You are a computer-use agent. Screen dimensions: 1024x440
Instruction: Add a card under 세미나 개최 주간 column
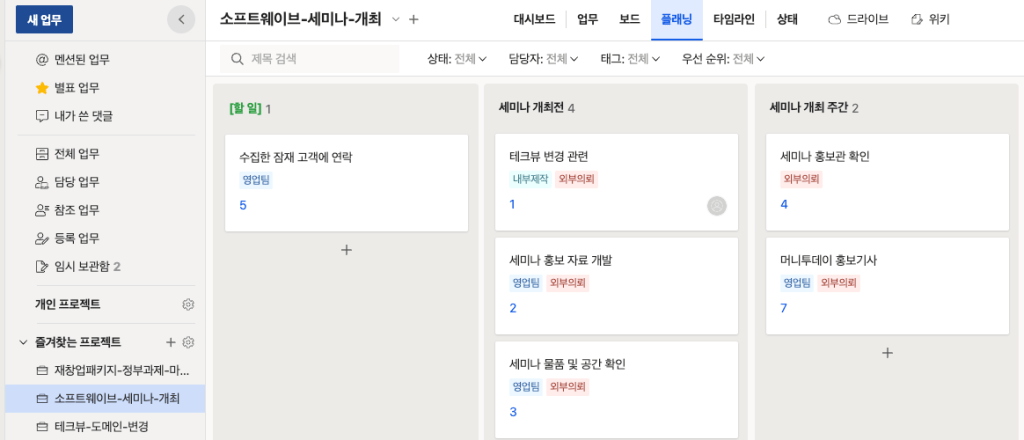click(887, 353)
